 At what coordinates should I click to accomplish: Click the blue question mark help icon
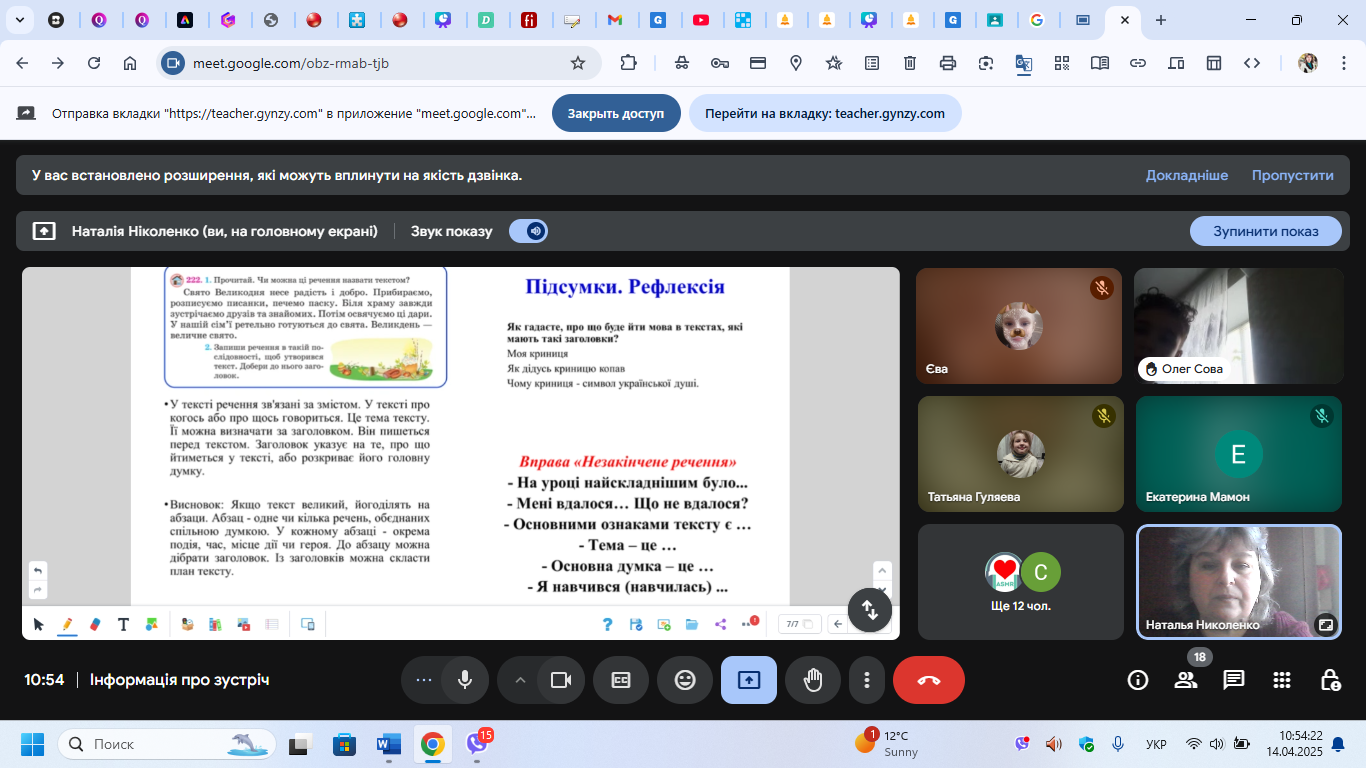[x=607, y=624]
